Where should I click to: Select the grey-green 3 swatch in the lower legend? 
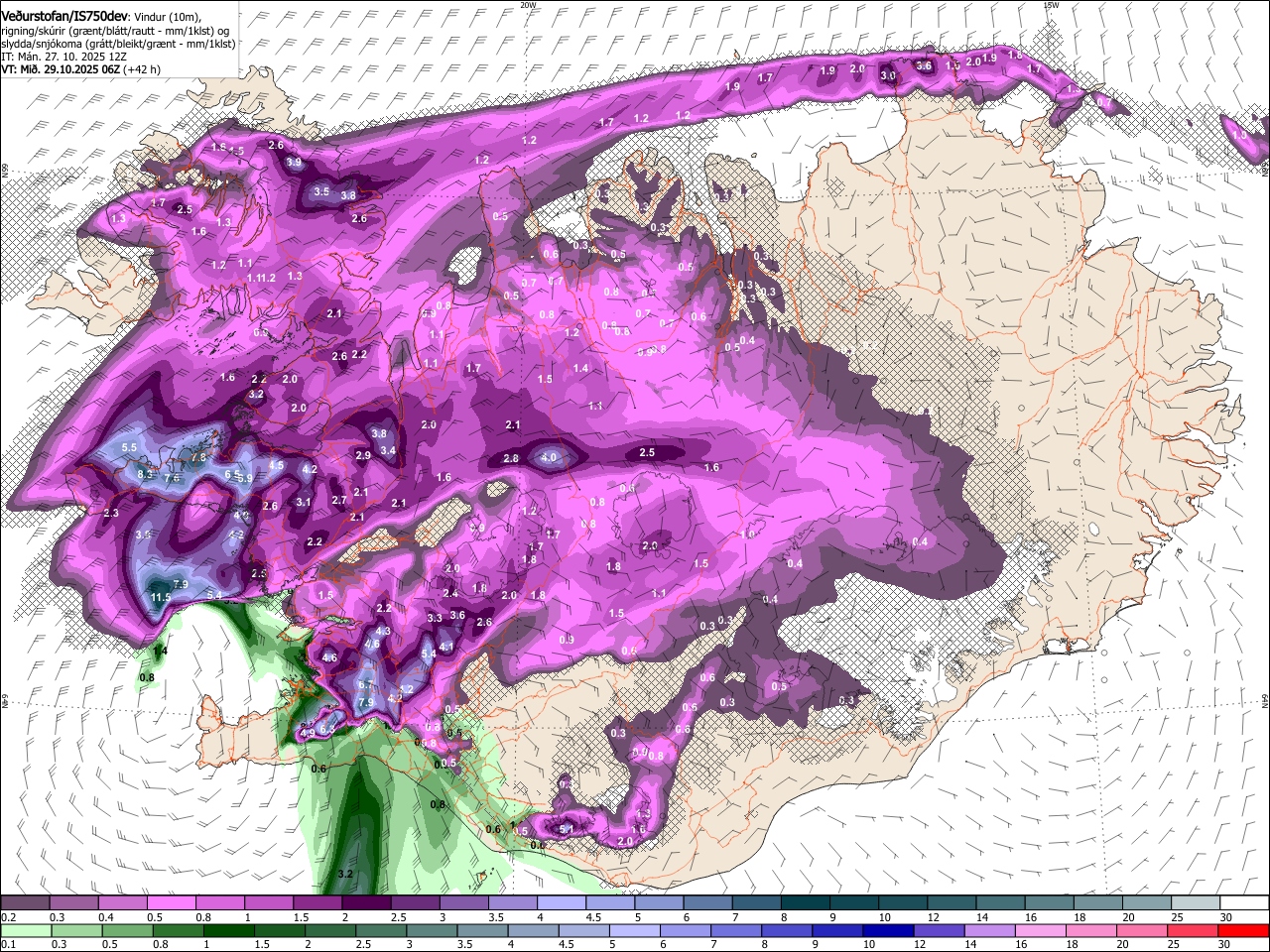click(432, 930)
